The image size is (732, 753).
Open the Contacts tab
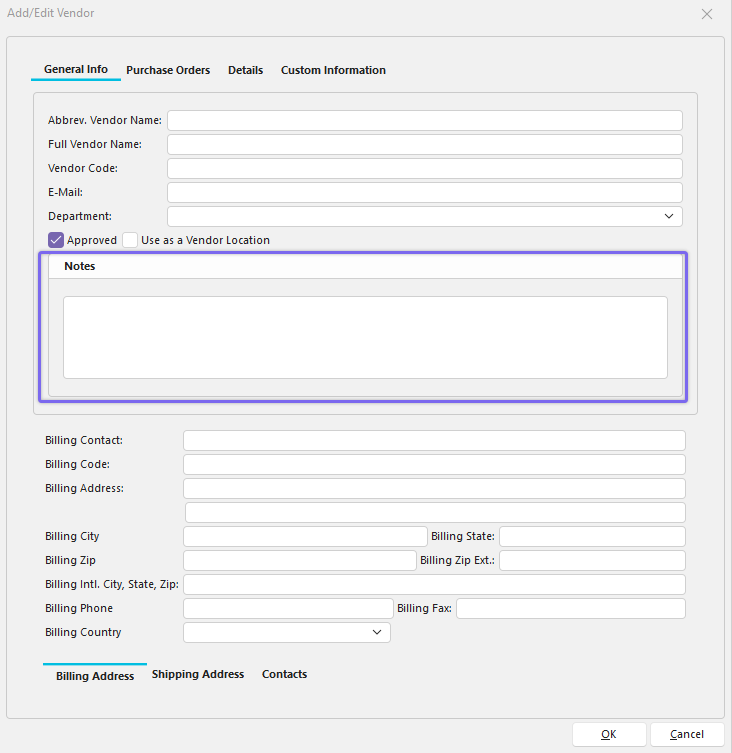(x=284, y=674)
